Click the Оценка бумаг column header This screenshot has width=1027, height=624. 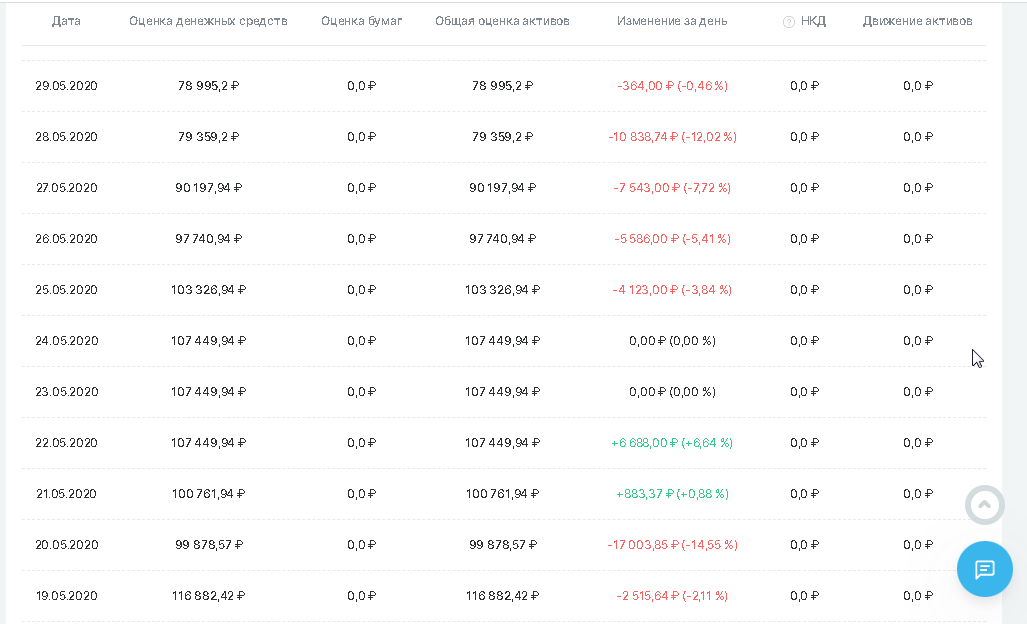pyautogui.click(x=361, y=21)
